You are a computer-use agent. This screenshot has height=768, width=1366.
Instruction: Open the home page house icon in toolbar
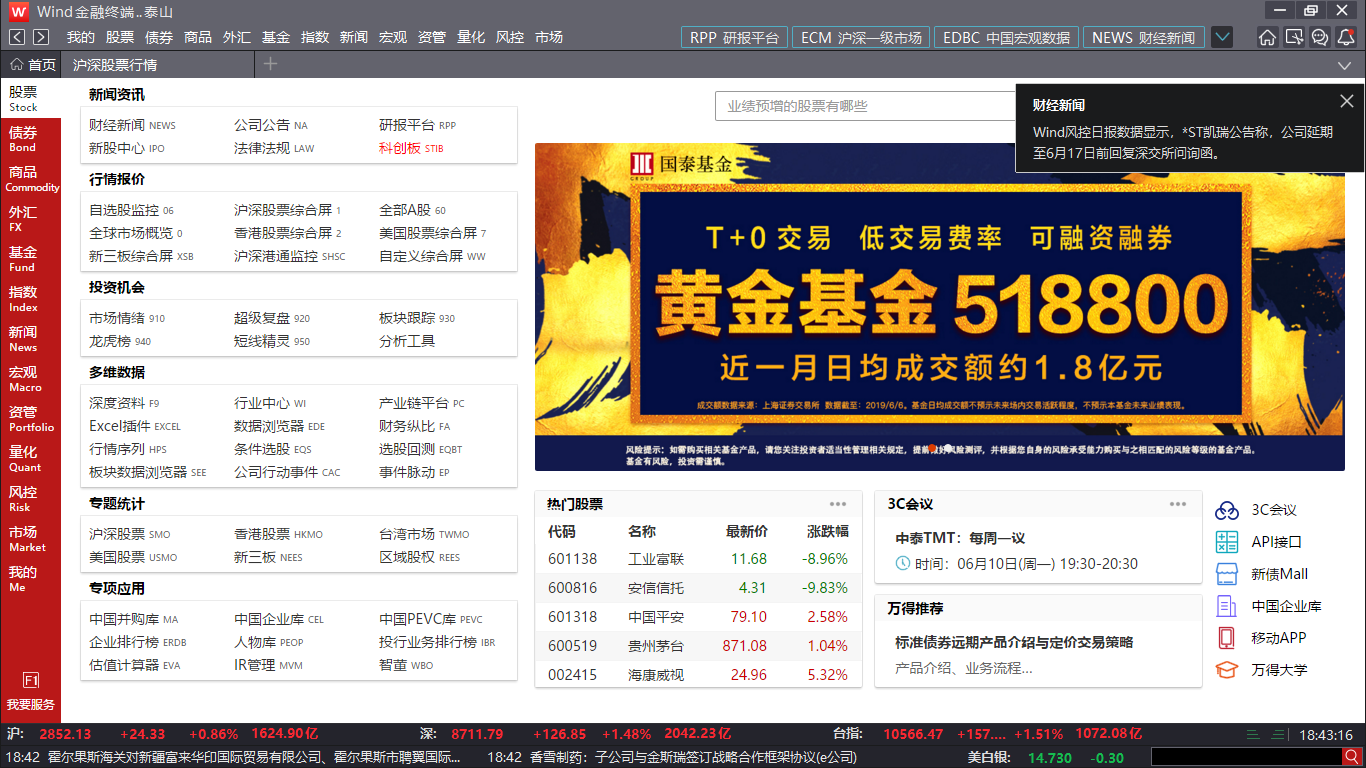pyautogui.click(x=1267, y=37)
